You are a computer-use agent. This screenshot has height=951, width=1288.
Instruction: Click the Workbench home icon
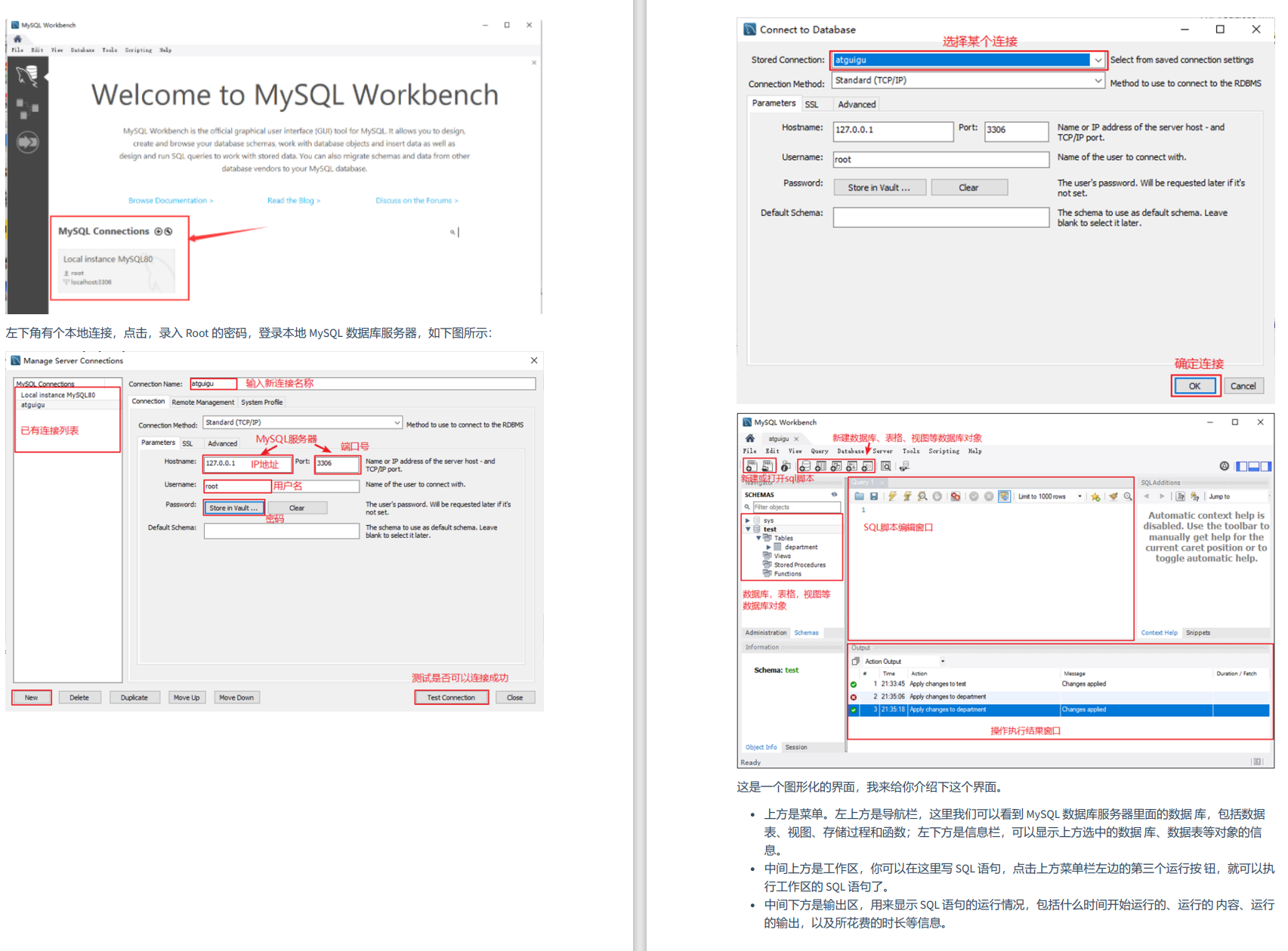(749, 438)
